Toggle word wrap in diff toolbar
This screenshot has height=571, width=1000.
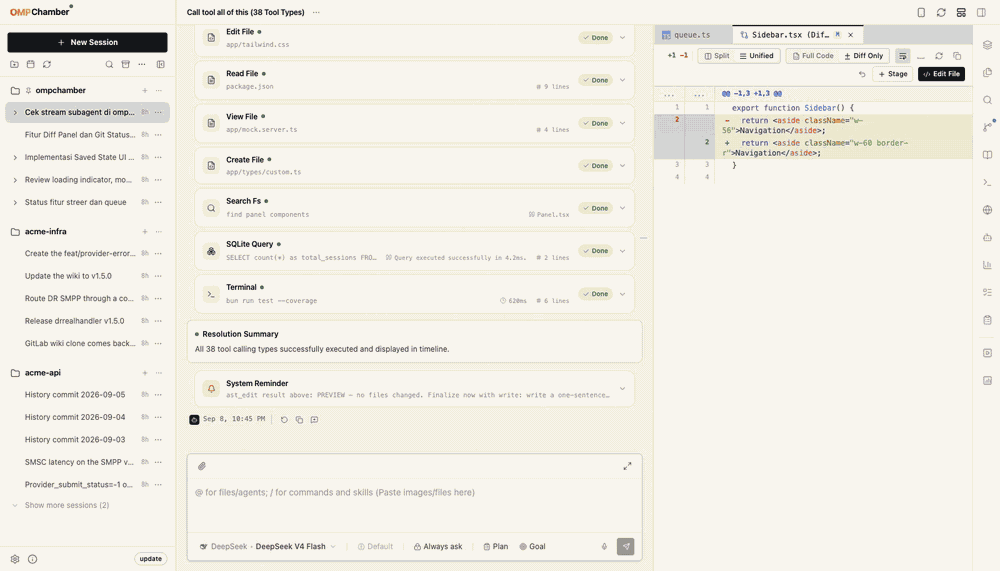point(902,56)
